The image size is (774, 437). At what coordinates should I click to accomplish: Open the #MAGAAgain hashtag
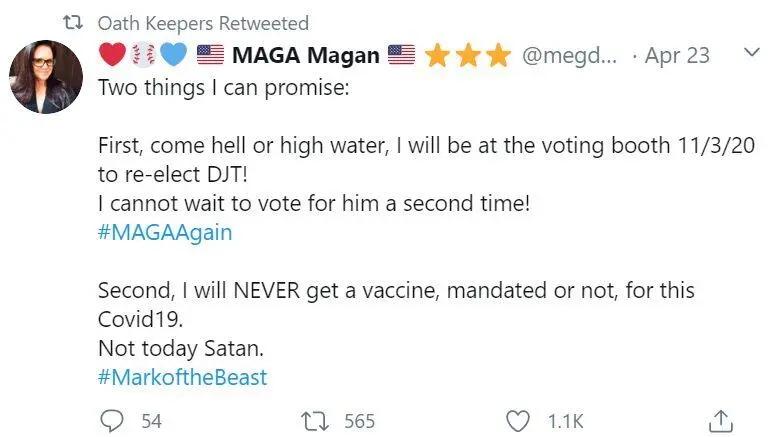tap(165, 232)
